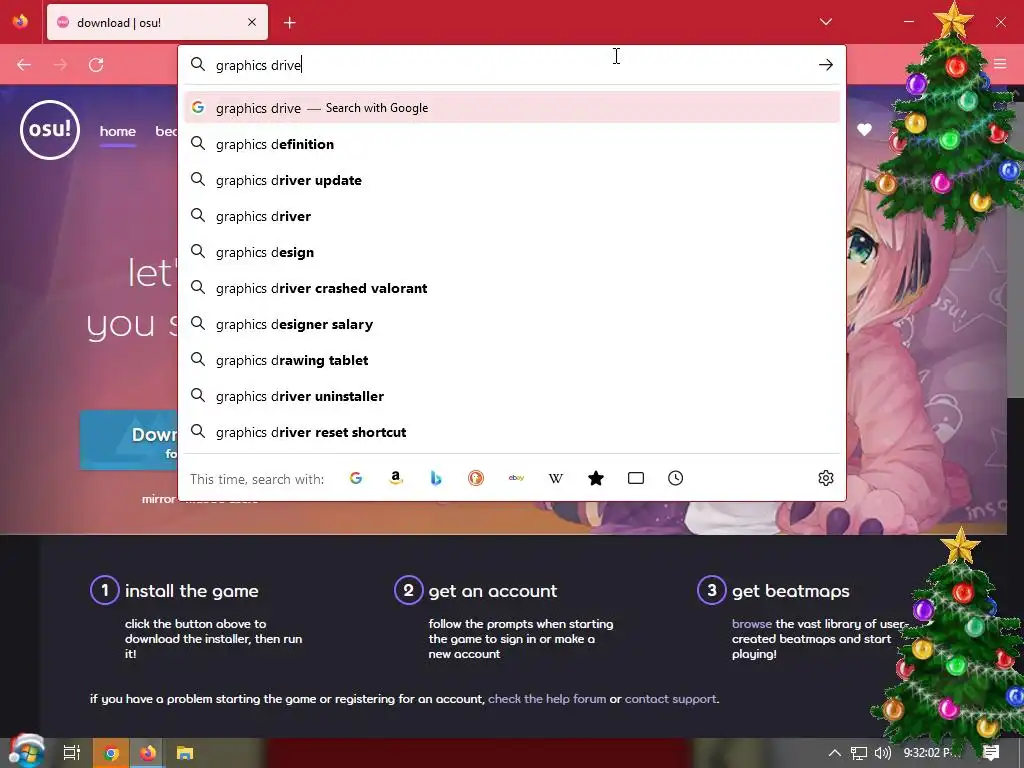This screenshot has width=1024, height=768.
Task: Search in History using clock icon
Action: [675, 478]
